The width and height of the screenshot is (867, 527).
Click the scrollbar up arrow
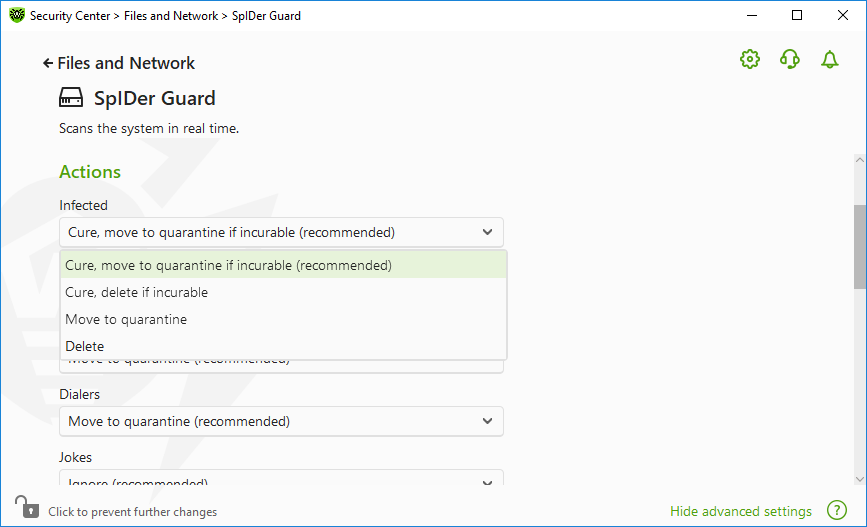point(860,160)
